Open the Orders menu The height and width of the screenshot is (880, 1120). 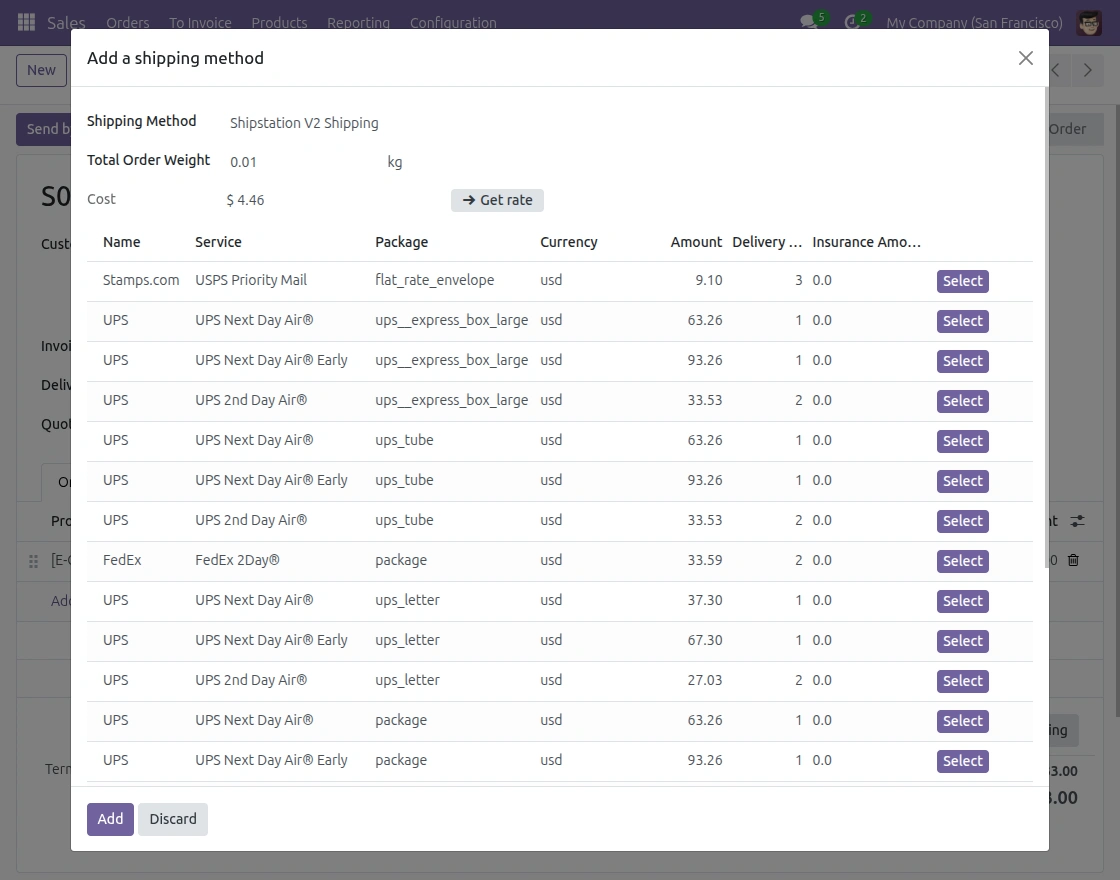127,22
